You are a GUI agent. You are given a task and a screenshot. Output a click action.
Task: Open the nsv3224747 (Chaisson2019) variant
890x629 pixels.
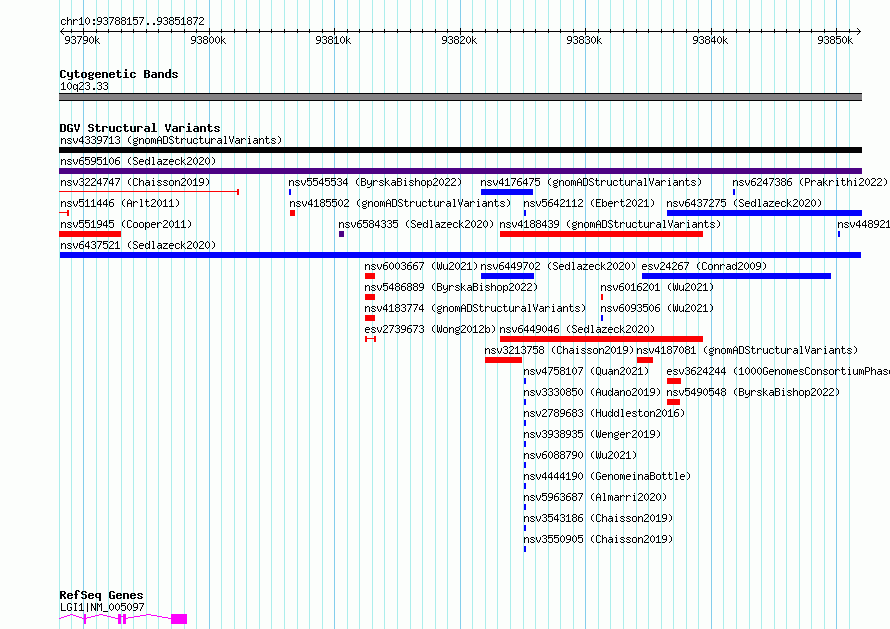[135, 182]
